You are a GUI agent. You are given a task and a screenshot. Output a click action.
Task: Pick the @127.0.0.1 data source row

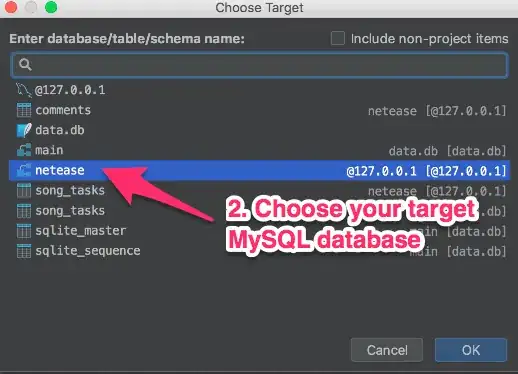(259, 90)
